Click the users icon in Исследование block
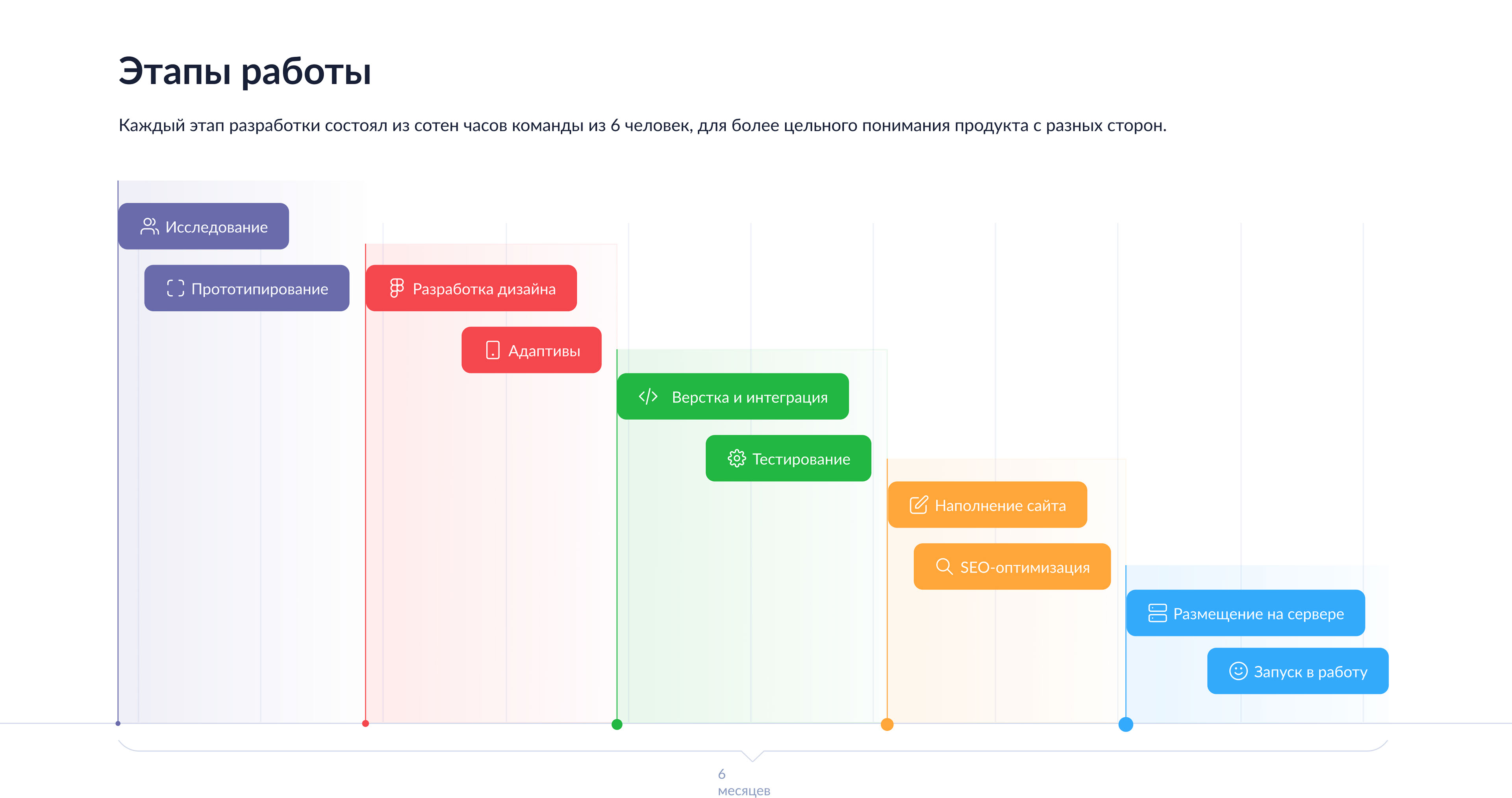 [x=149, y=226]
